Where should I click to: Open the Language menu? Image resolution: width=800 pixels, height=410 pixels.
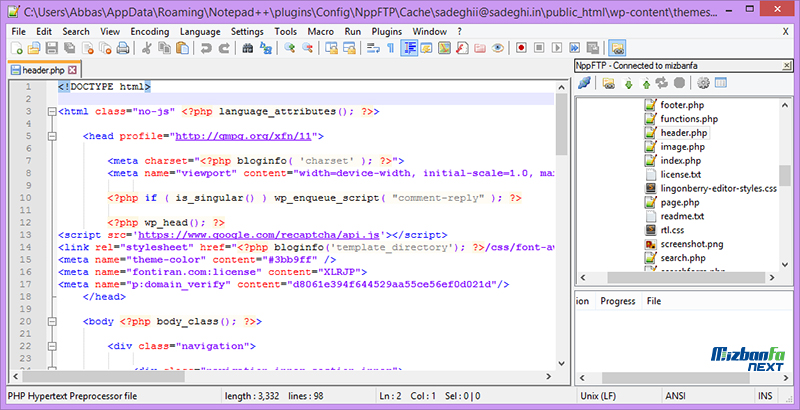pyautogui.click(x=200, y=32)
